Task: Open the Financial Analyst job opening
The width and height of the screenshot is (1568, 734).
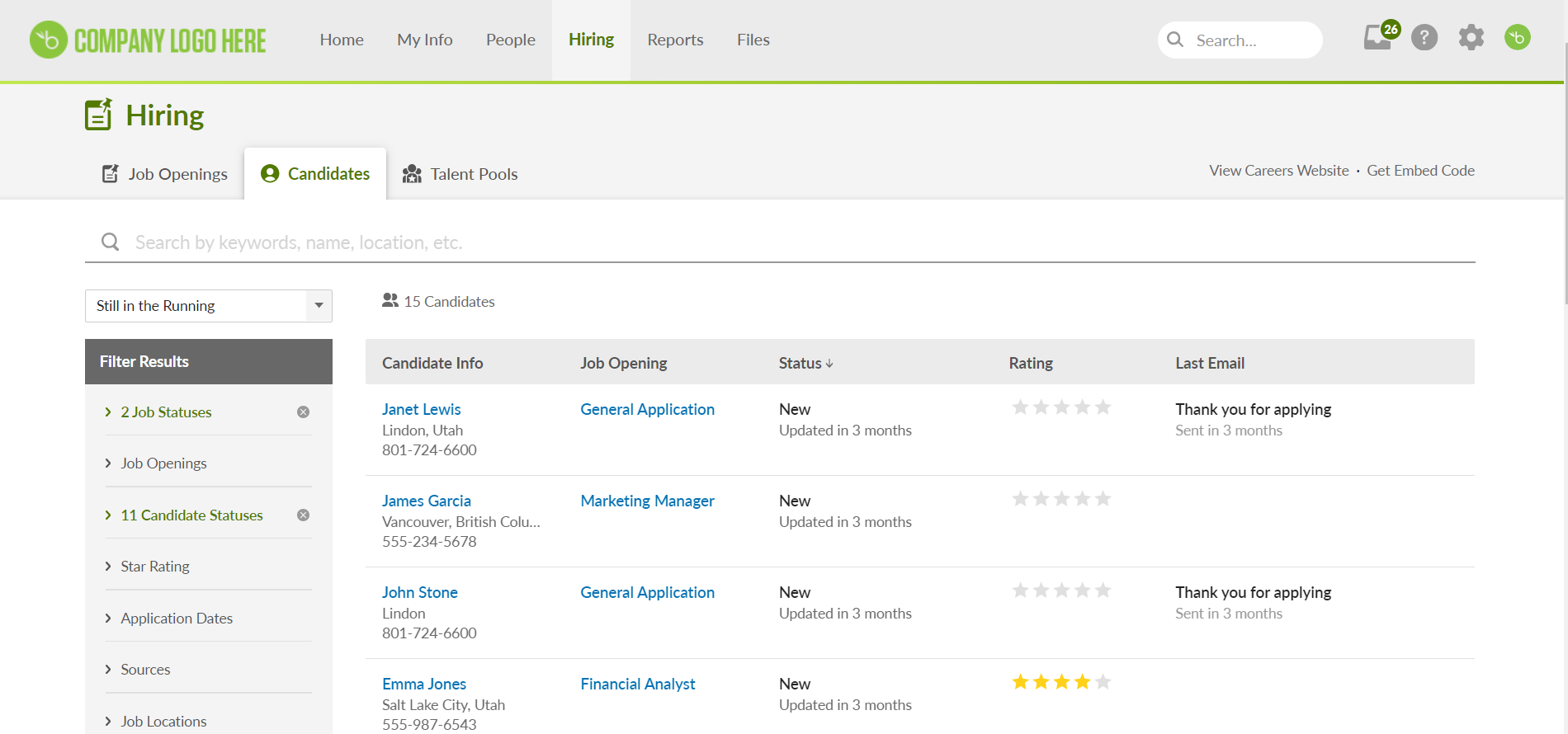Action: click(x=638, y=685)
